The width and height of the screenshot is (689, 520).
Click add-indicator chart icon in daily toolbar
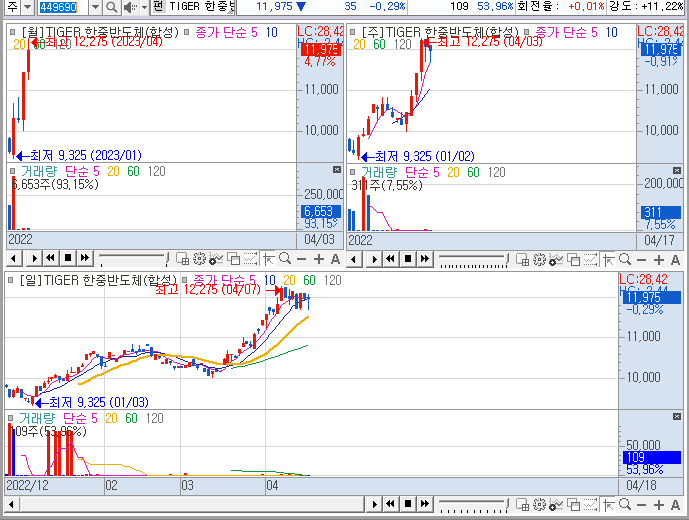point(556,505)
